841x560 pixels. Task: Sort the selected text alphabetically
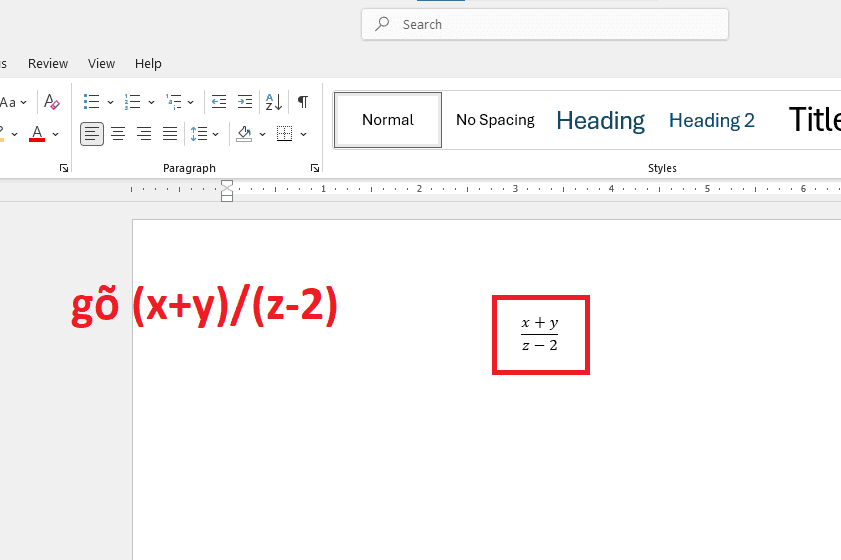click(x=274, y=101)
